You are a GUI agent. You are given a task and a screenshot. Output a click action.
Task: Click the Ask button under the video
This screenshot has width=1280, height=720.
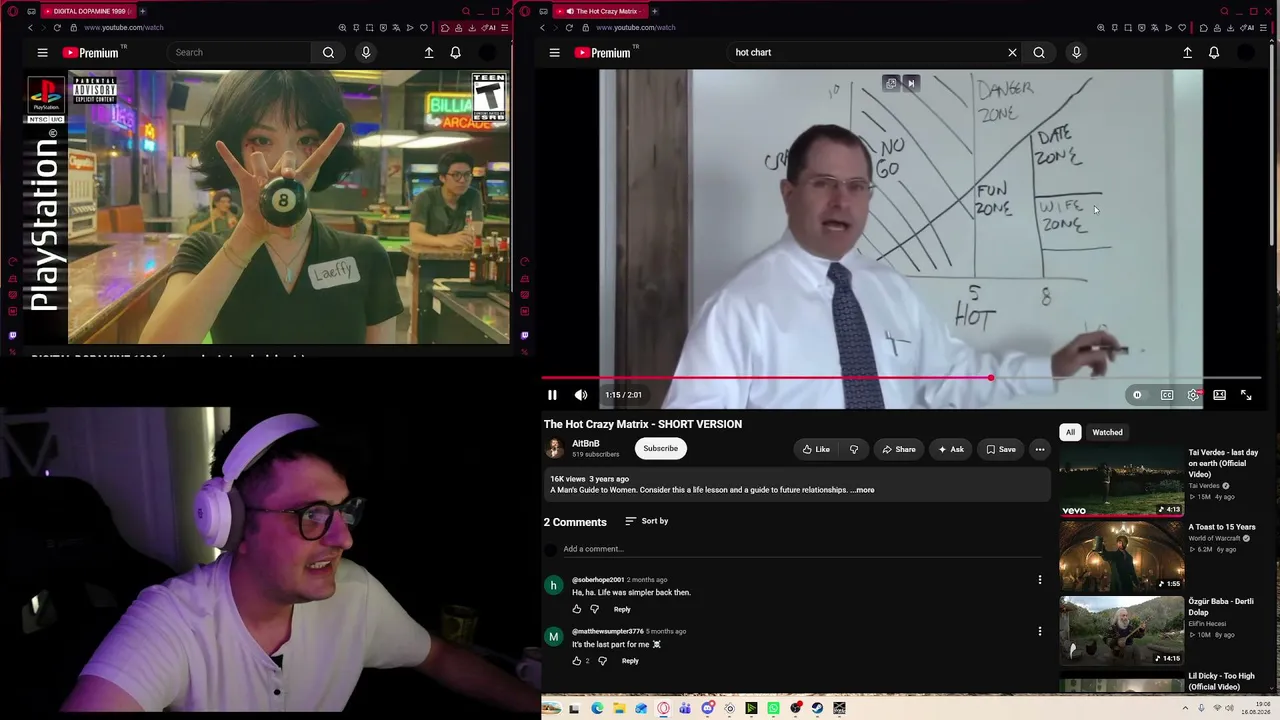pos(950,450)
